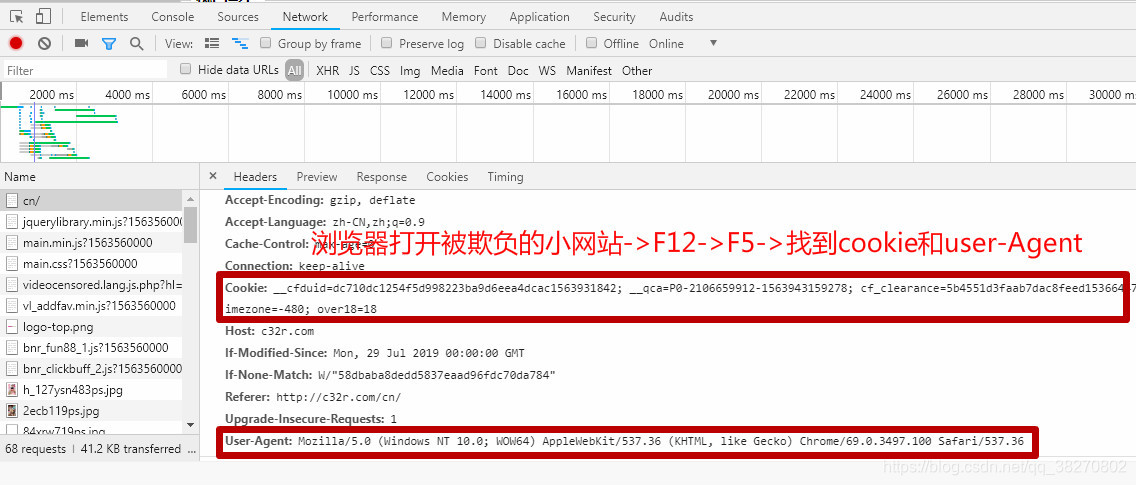Switch to the Application tab

[539, 17]
